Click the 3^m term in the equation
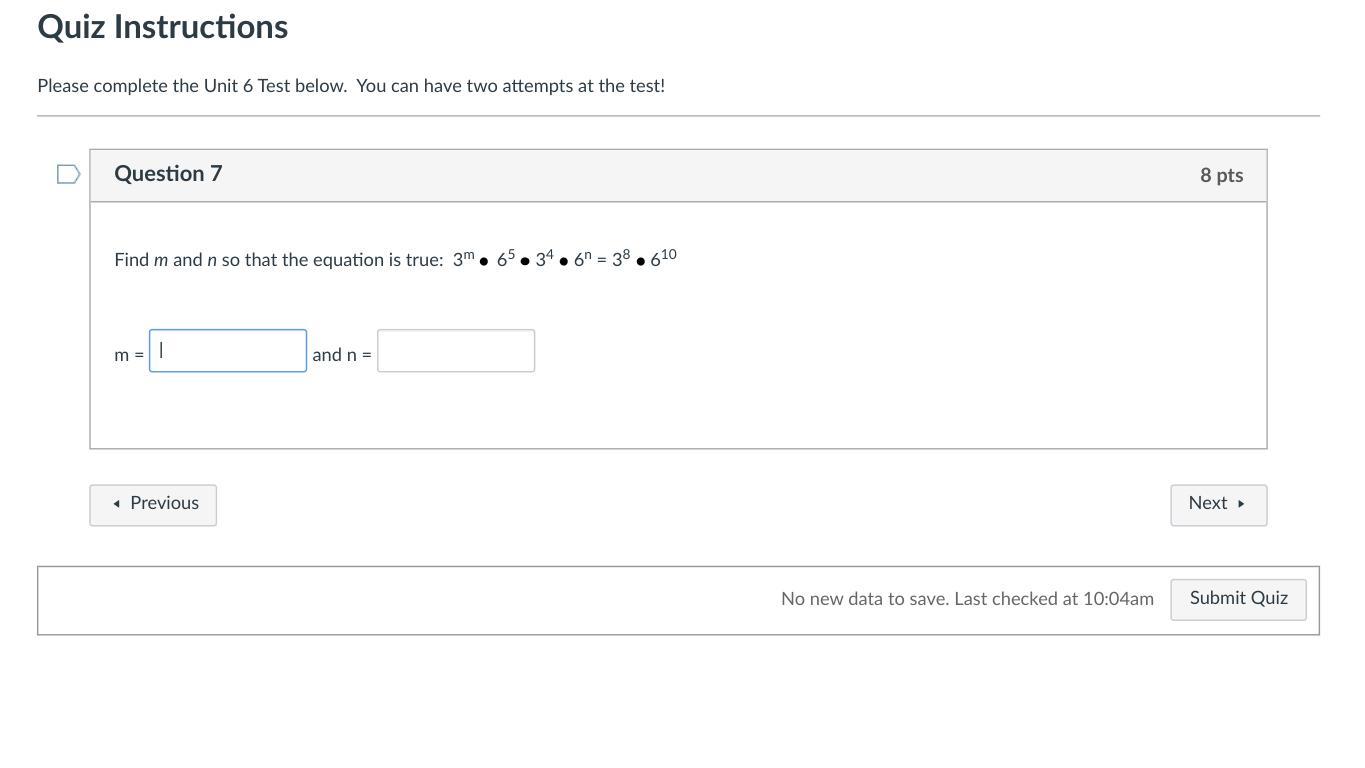Screen dimensions: 1365x768 click(x=463, y=259)
